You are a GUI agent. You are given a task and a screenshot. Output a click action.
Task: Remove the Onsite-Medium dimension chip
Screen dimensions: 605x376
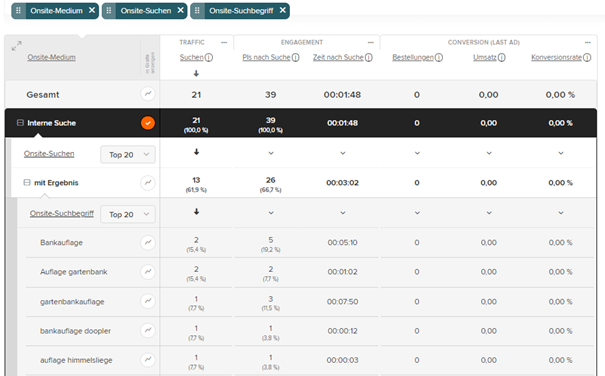92,10
